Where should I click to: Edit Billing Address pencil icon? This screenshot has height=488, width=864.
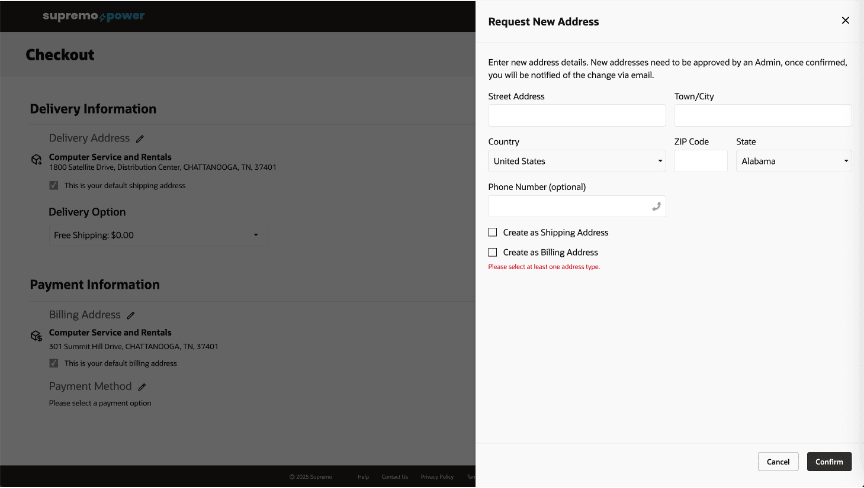131,316
